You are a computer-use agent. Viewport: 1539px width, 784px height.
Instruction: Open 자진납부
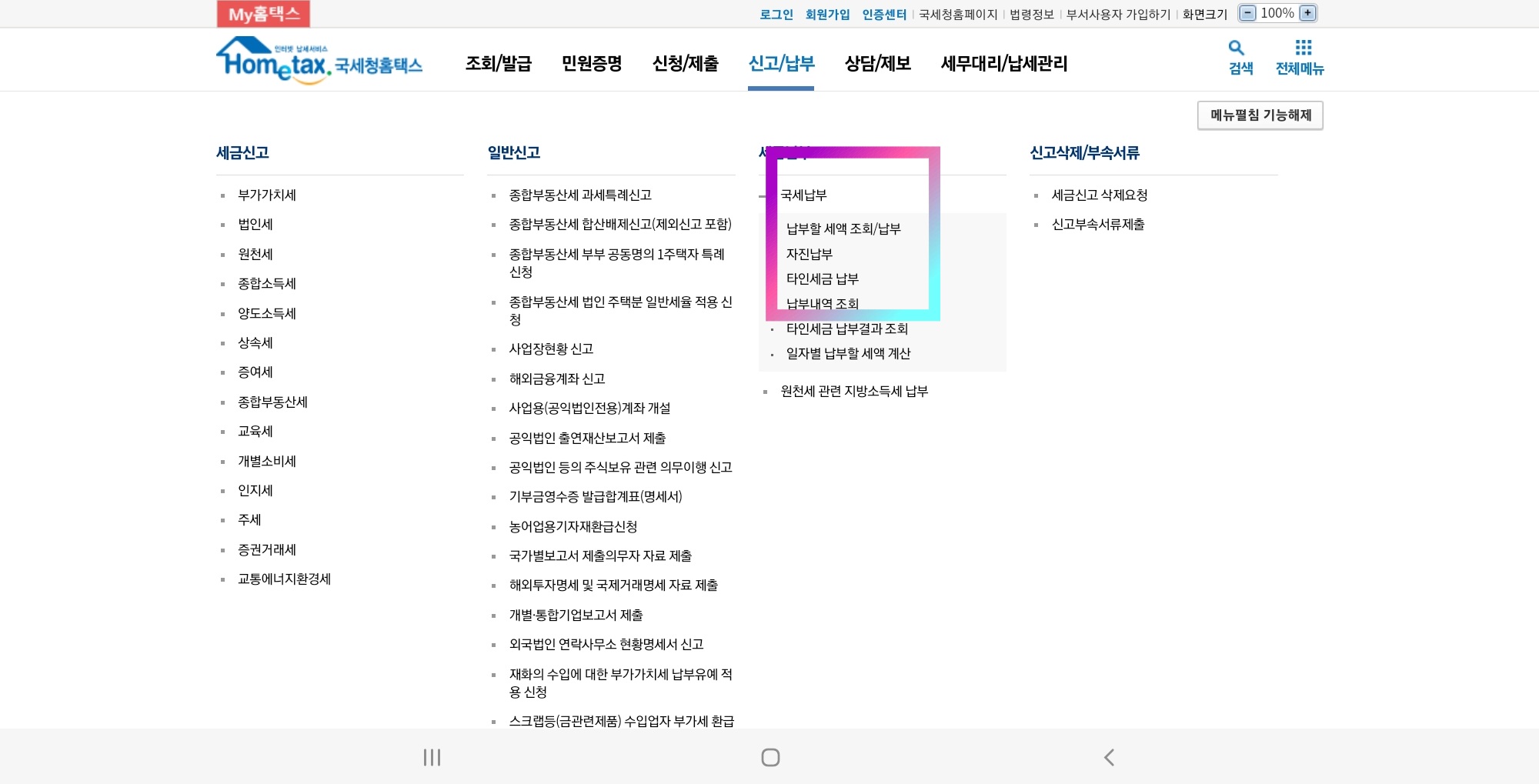coord(809,254)
